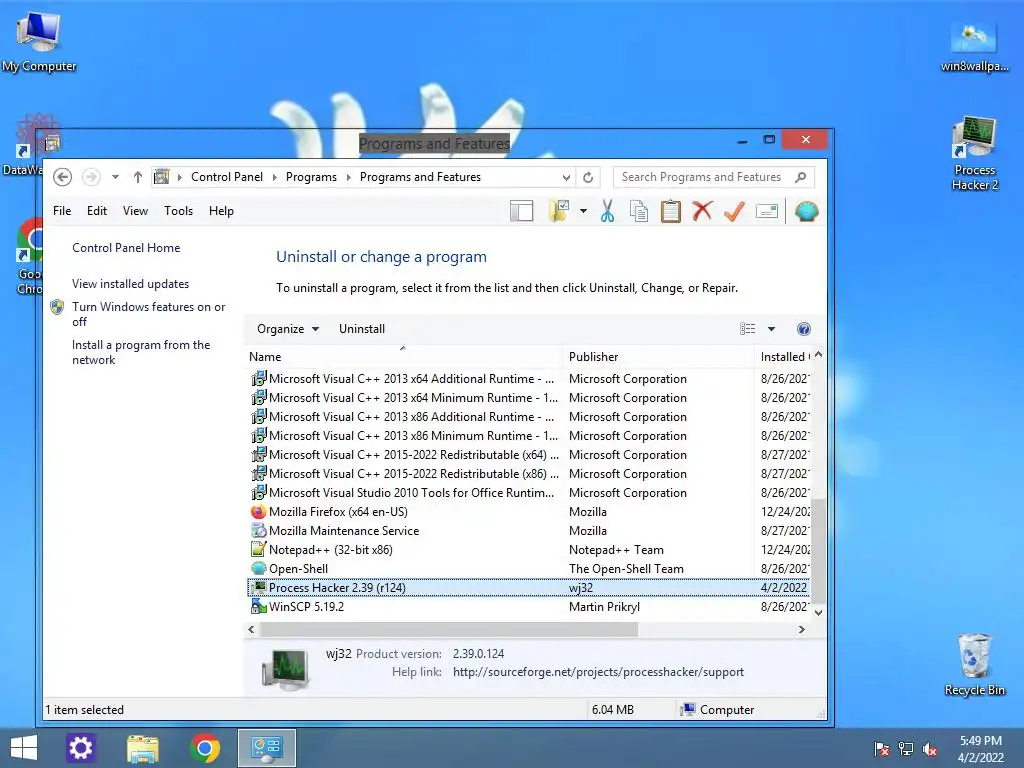
Task: Select Notepad++ (32-bit x86) entry
Action: click(528, 549)
